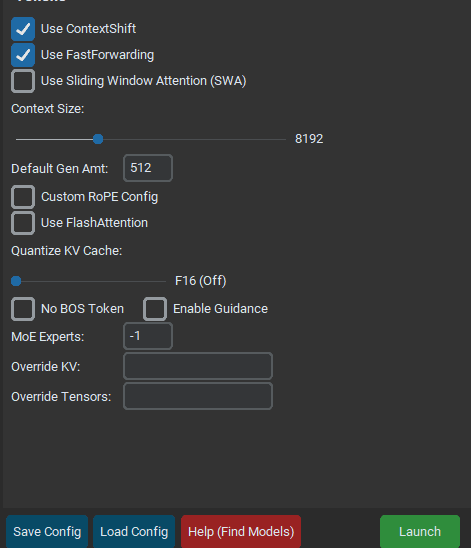
Task: Click the Use FlashAttention label text
Action: (x=94, y=223)
